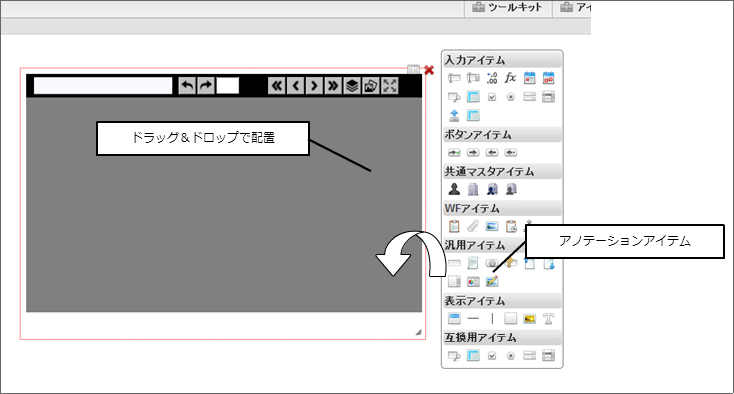This screenshot has height=394, width=734.
Task: Select the camera item in 汎用アイテム
Action: [492, 263]
